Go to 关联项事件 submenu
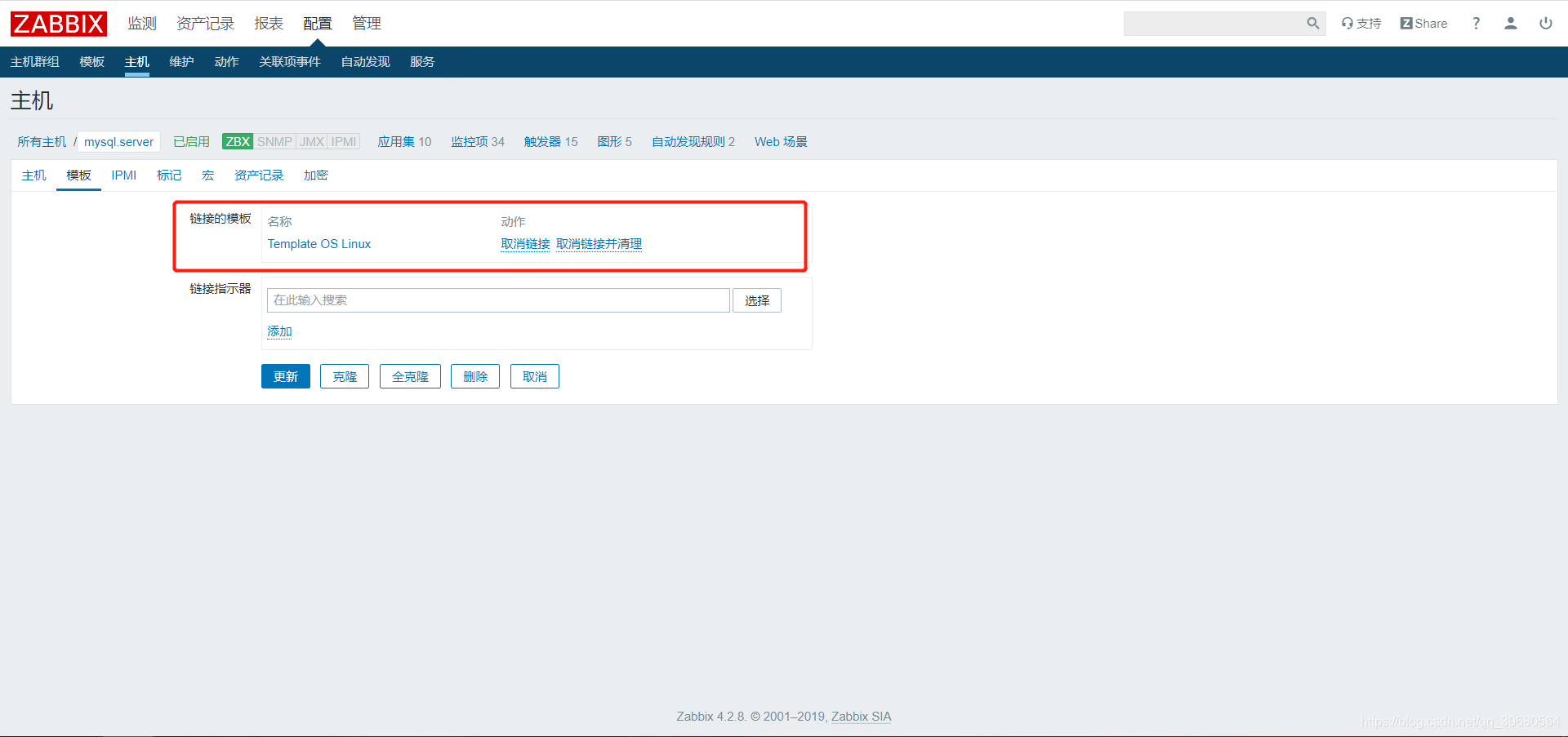This screenshot has width=1568, height=737. coord(290,62)
